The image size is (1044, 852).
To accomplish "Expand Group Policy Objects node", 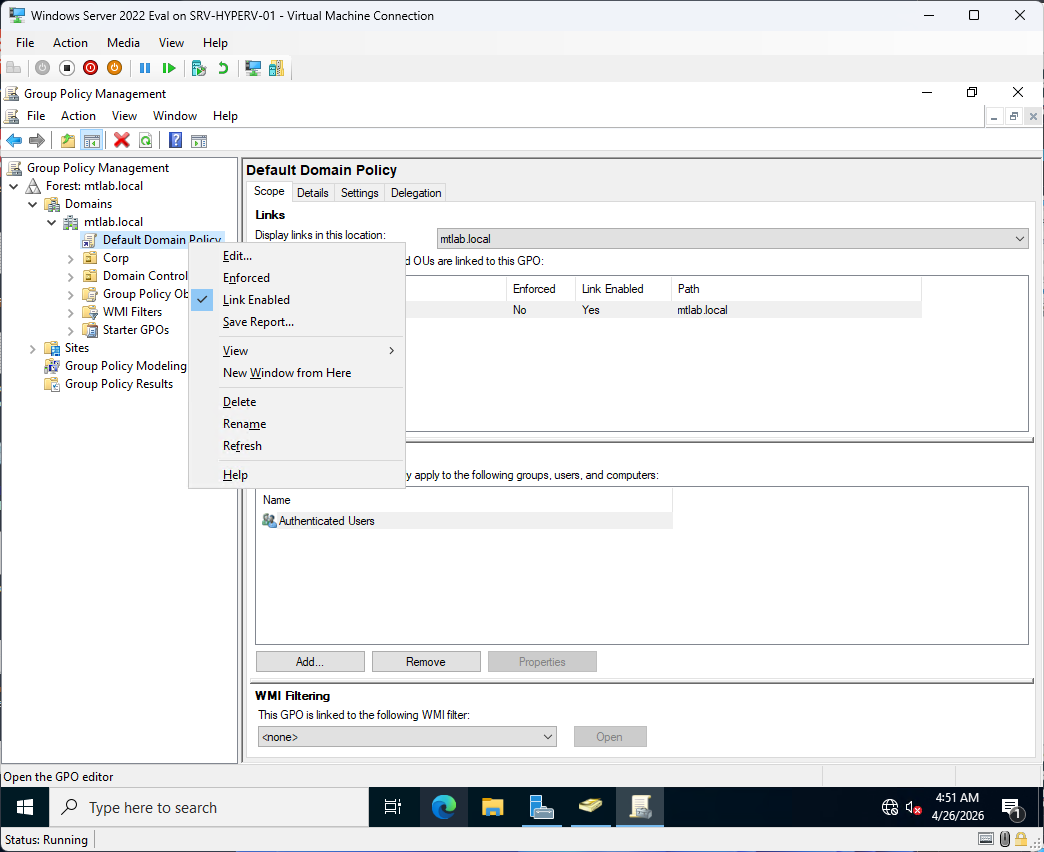I will (71, 294).
